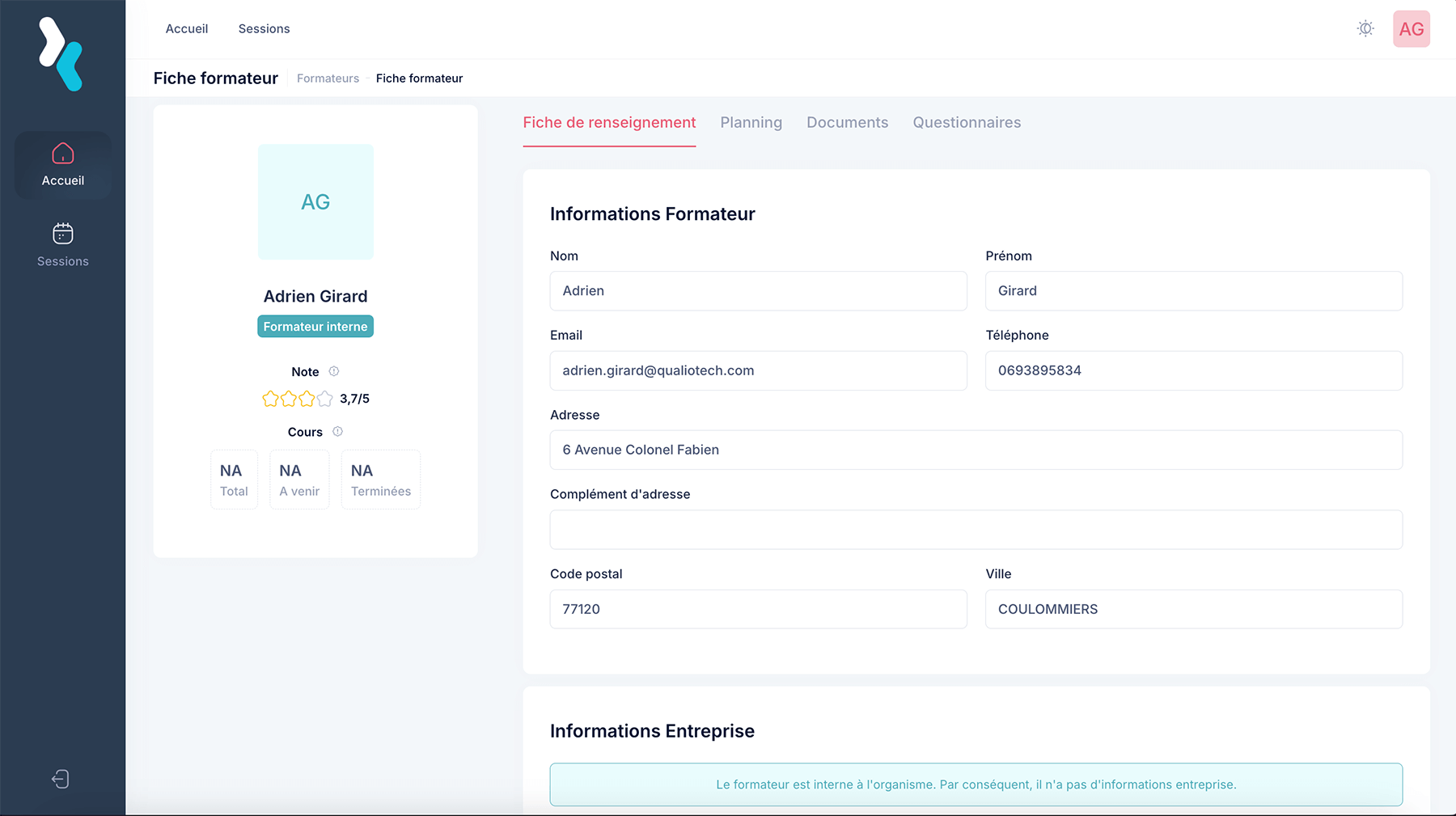Click the Code postal input field

(758, 609)
